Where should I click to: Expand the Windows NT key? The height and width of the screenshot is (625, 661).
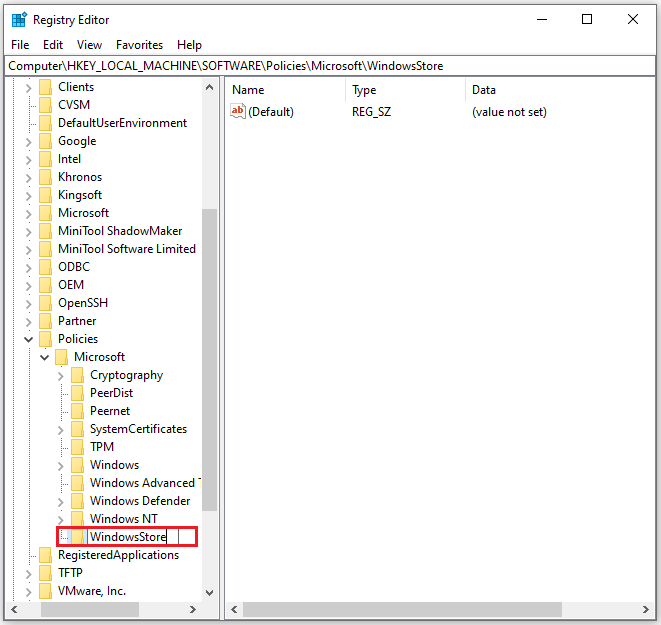tap(60, 520)
